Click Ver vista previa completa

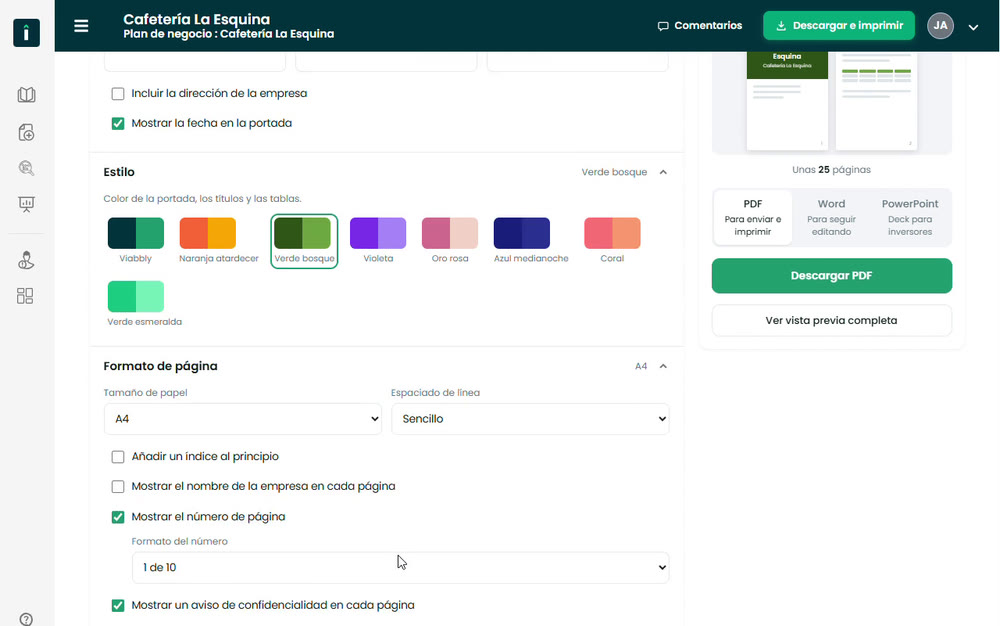click(832, 321)
